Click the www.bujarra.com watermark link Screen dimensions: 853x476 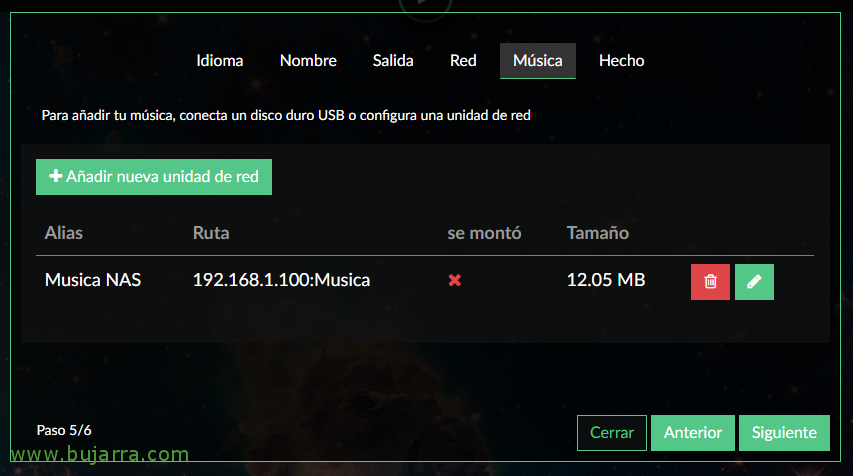100,454
